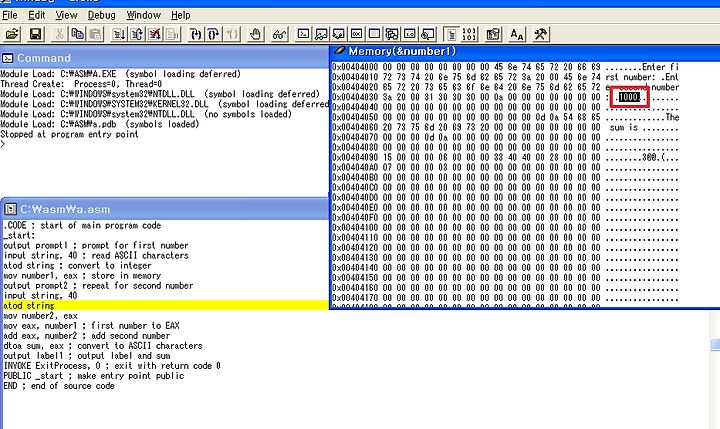The width and height of the screenshot is (720, 429).
Task: Click the Options hammer and wrench icon
Action: (x=541, y=34)
